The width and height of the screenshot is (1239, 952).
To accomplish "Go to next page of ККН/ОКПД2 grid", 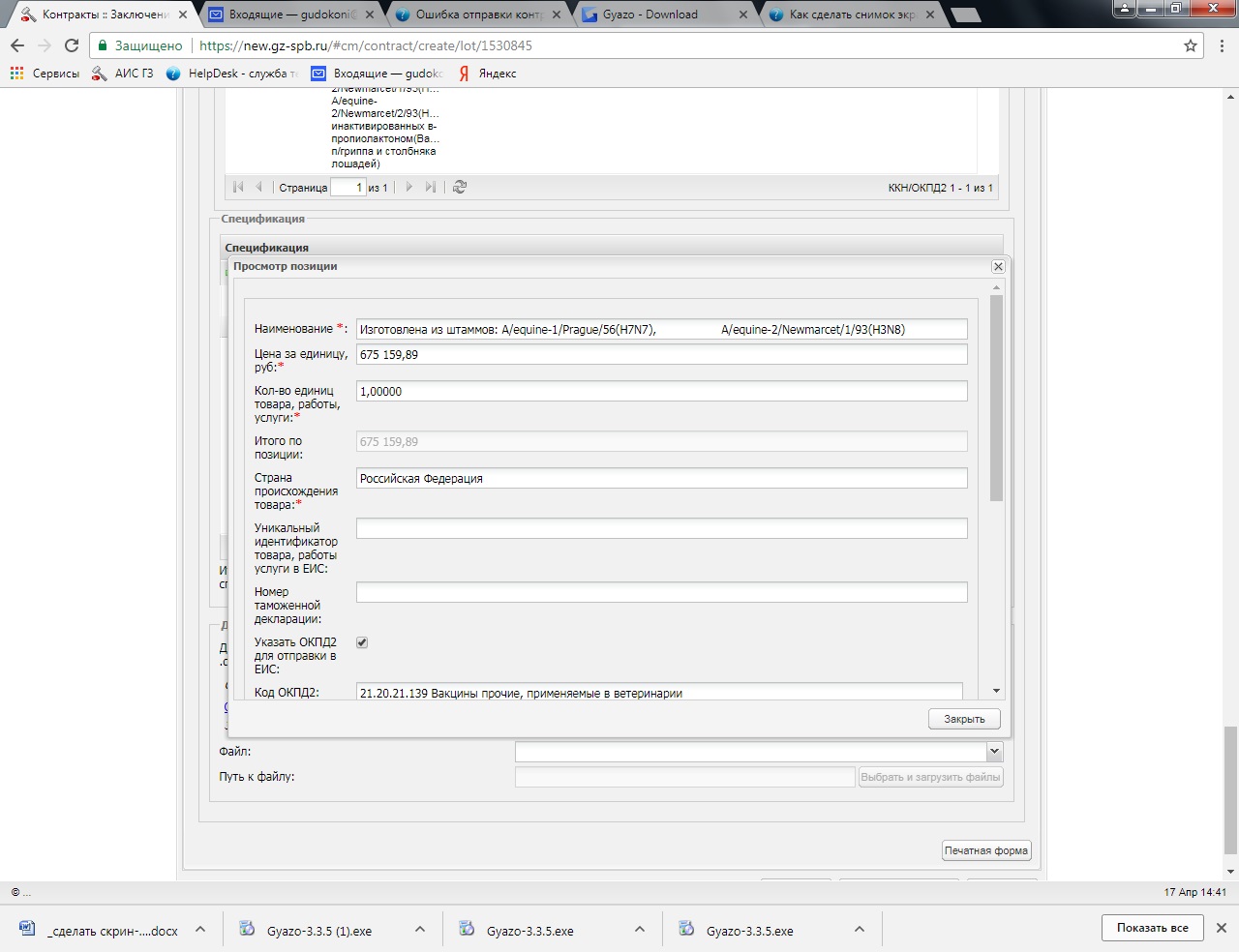I will (x=408, y=187).
